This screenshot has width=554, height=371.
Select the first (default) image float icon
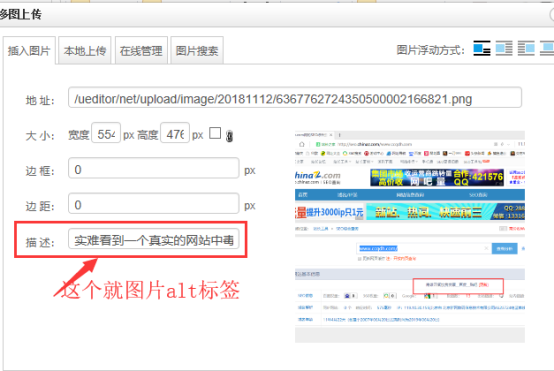pyautogui.click(x=482, y=48)
